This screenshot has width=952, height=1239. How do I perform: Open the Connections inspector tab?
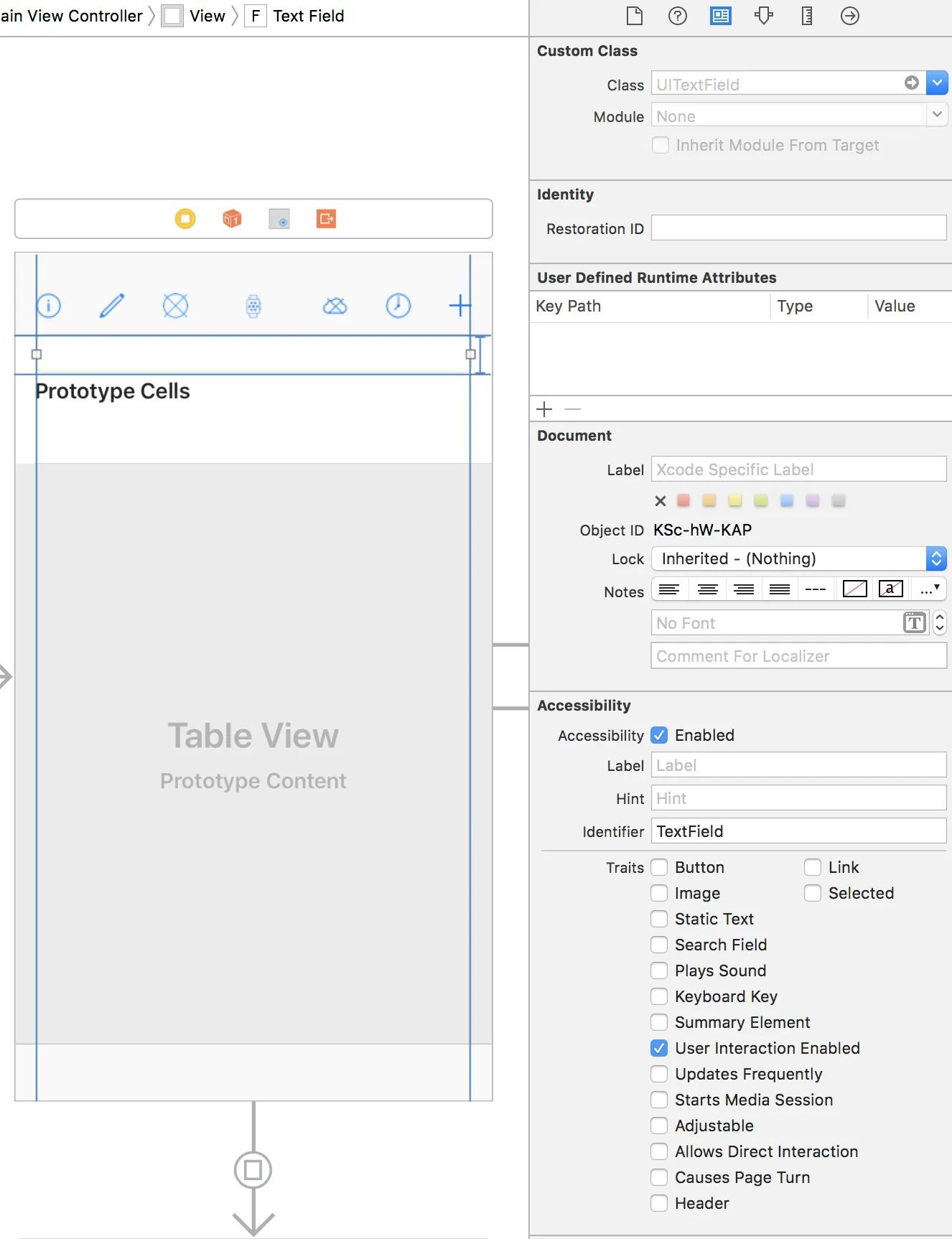click(850, 16)
